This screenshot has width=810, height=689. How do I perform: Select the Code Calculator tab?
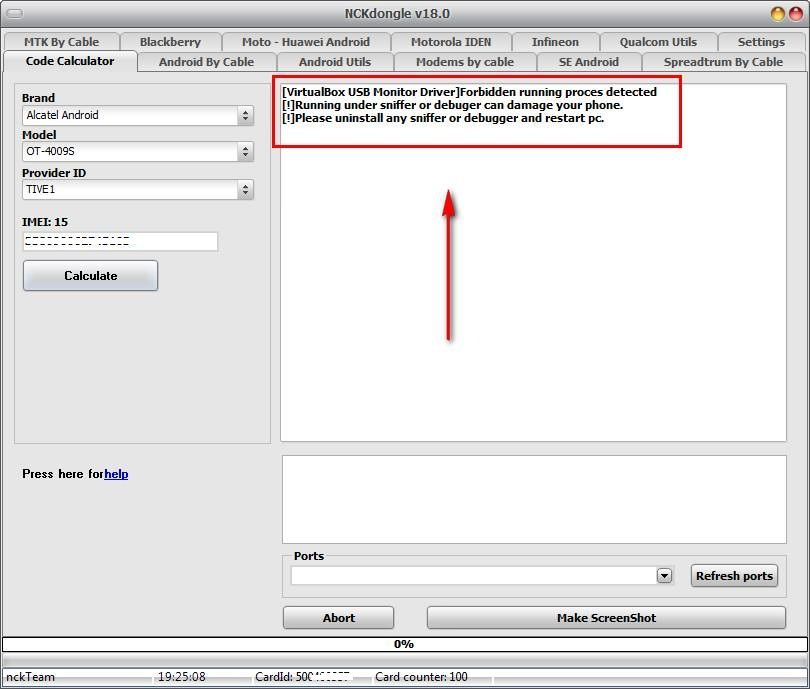[70, 61]
